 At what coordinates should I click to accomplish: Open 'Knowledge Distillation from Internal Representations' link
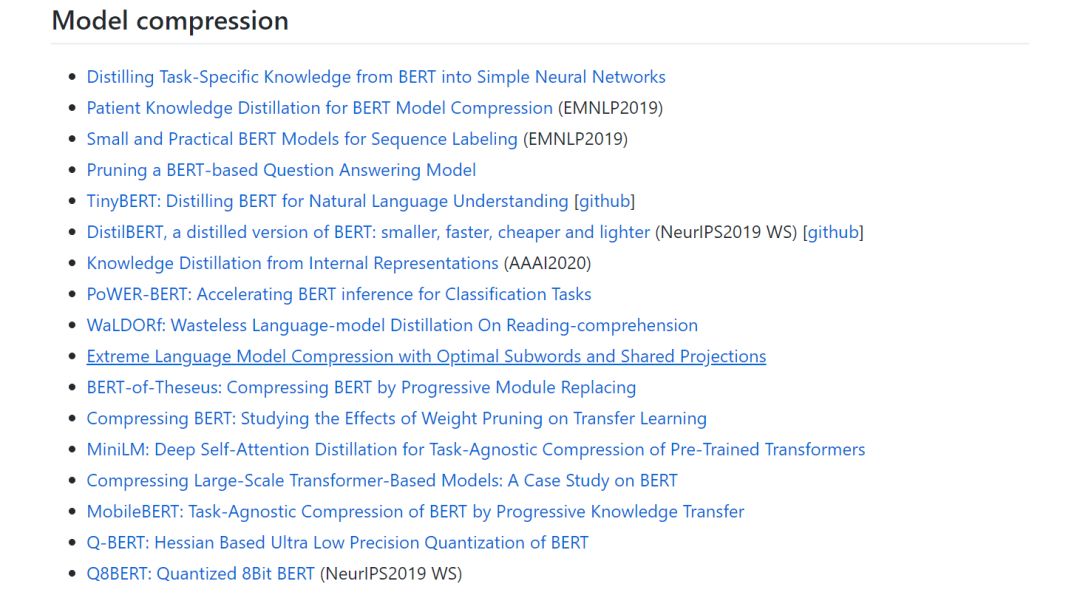click(292, 263)
